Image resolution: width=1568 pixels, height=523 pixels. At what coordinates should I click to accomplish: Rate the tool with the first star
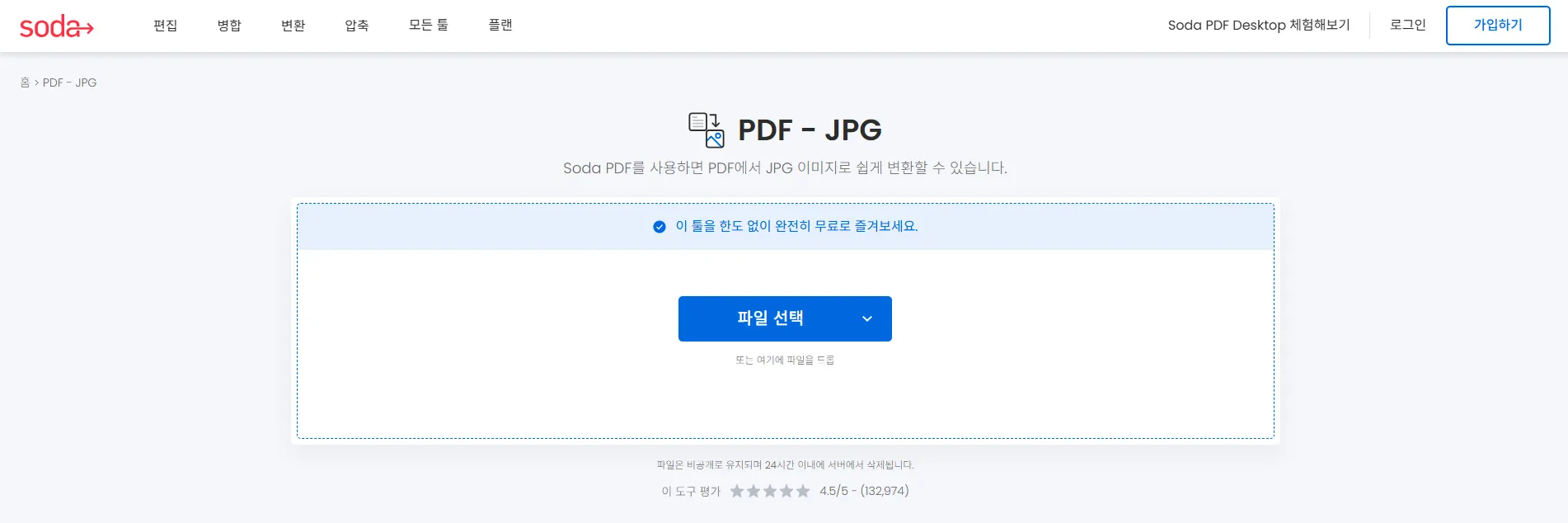pyautogui.click(x=737, y=492)
